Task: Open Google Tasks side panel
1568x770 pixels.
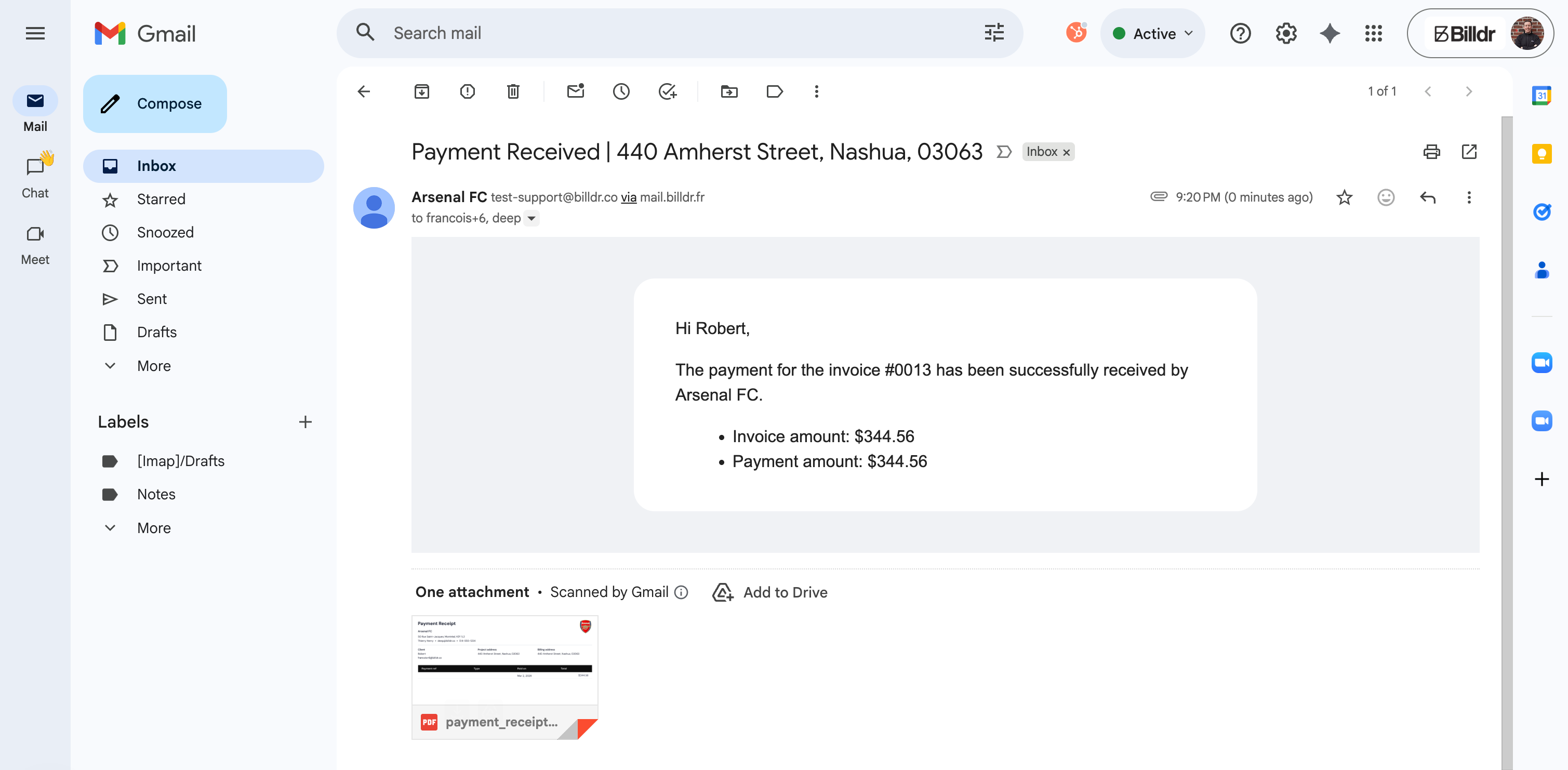Action: point(1541,211)
